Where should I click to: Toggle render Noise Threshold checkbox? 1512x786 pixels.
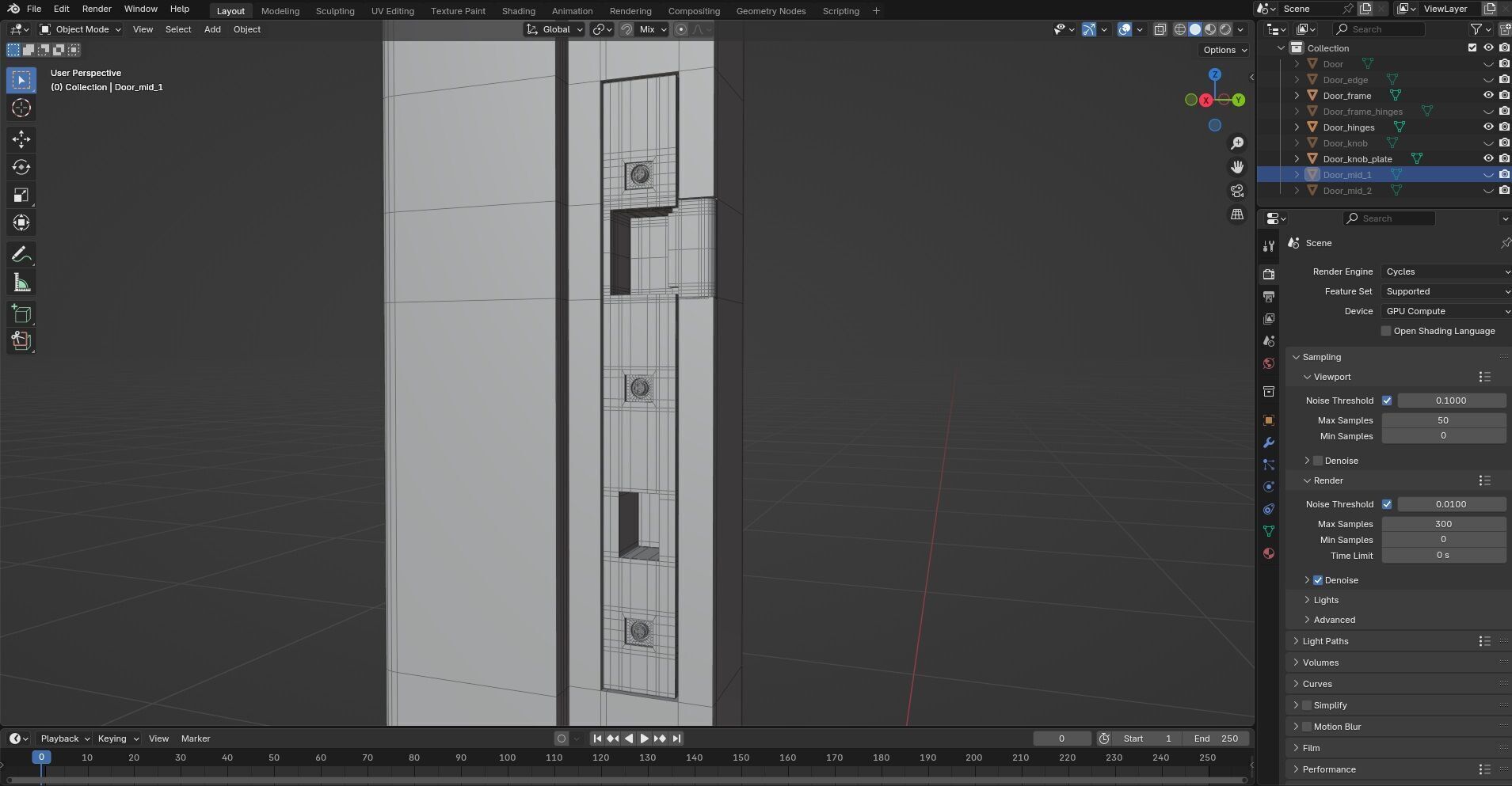pos(1387,504)
